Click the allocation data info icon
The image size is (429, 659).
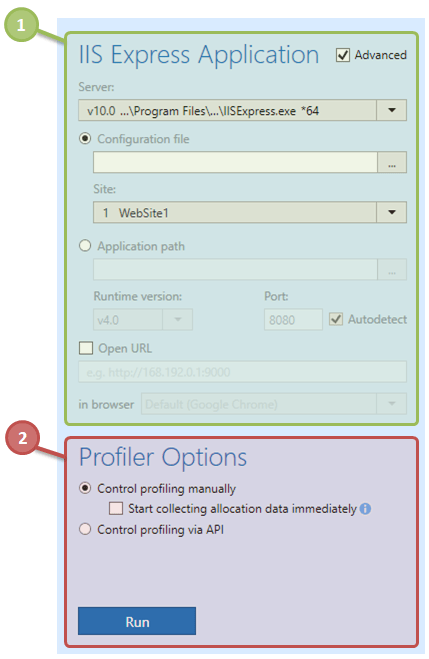click(366, 509)
